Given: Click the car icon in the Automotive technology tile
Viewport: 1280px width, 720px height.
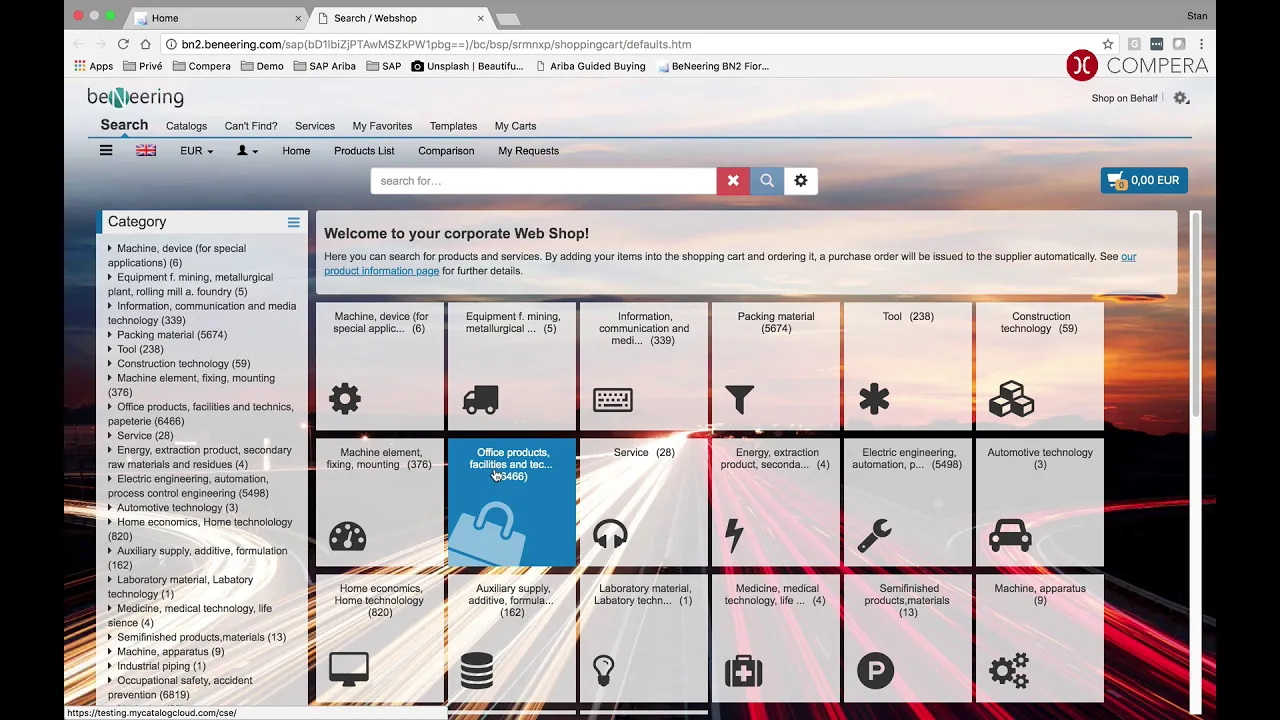Looking at the screenshot, I should point(1010,536).
